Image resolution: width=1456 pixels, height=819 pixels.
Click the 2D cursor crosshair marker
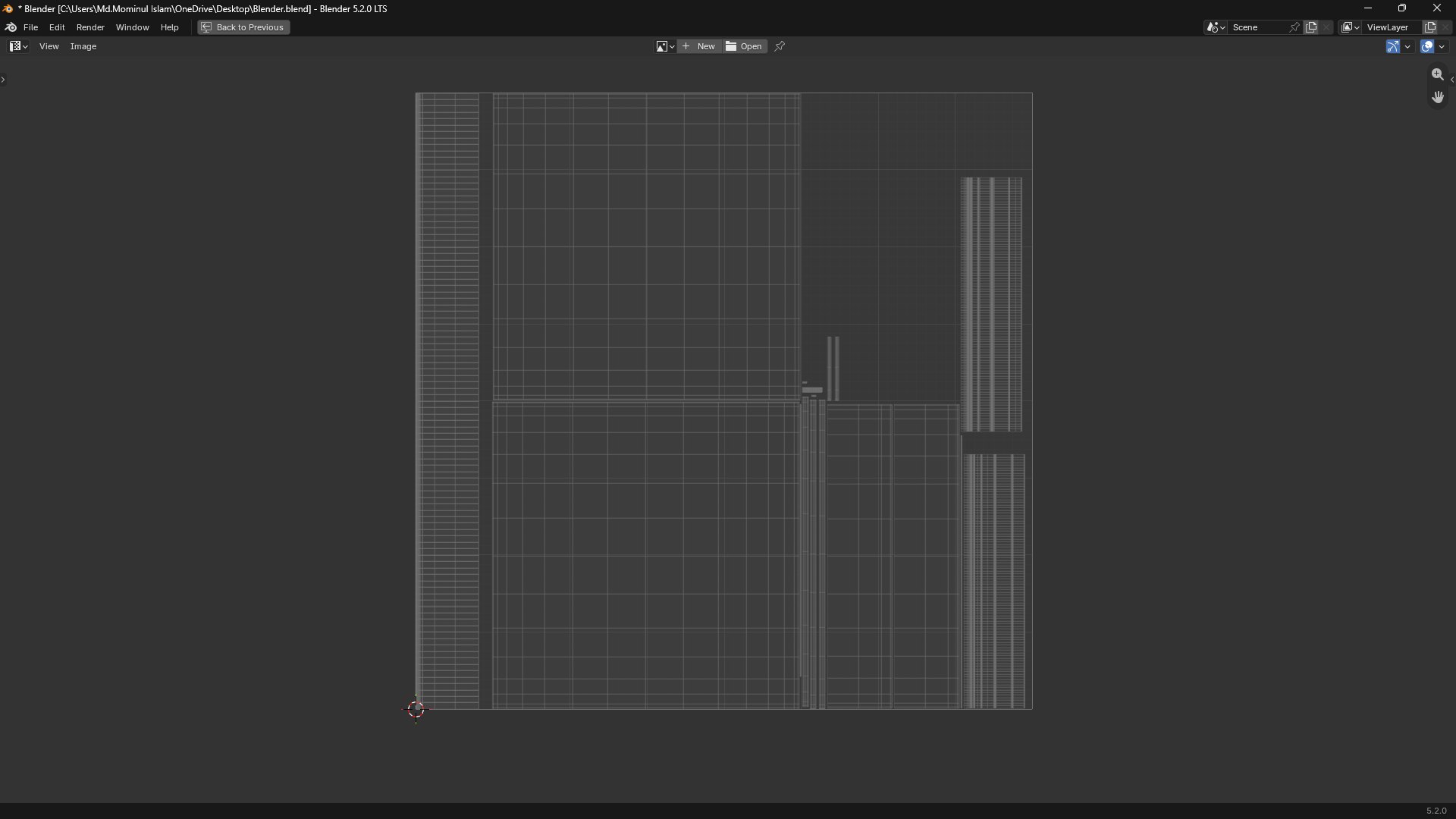[x=416, y=709]
